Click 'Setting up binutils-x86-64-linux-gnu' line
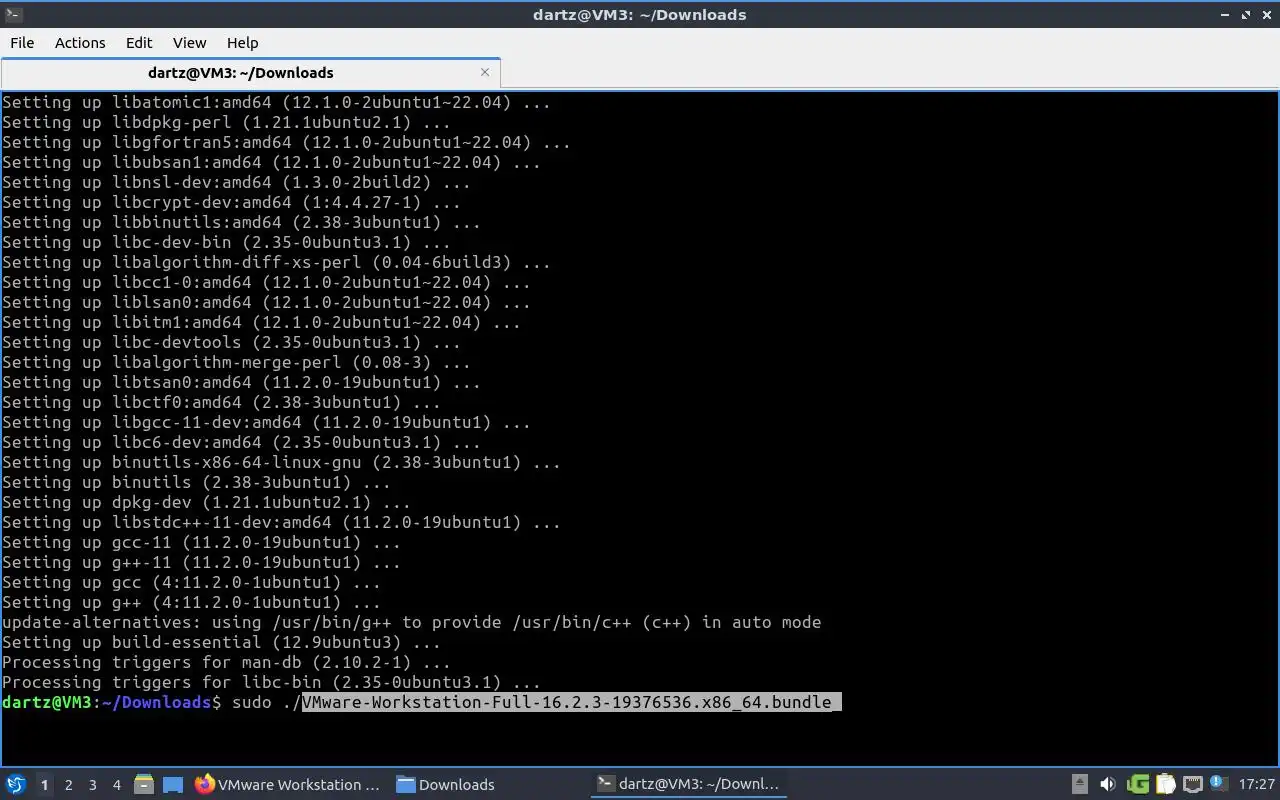The height and width of the screenshot is (800, 1280). (x=281, y=462)
